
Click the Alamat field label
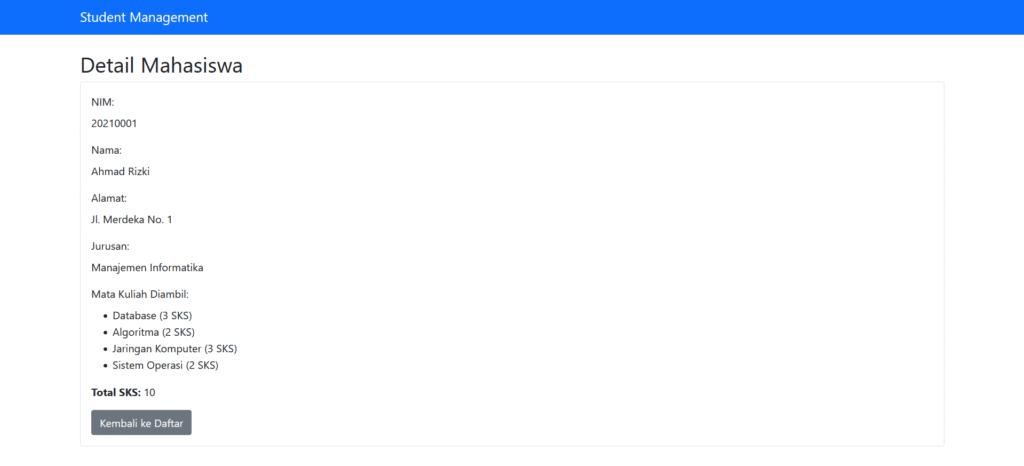tap(109, 198)
